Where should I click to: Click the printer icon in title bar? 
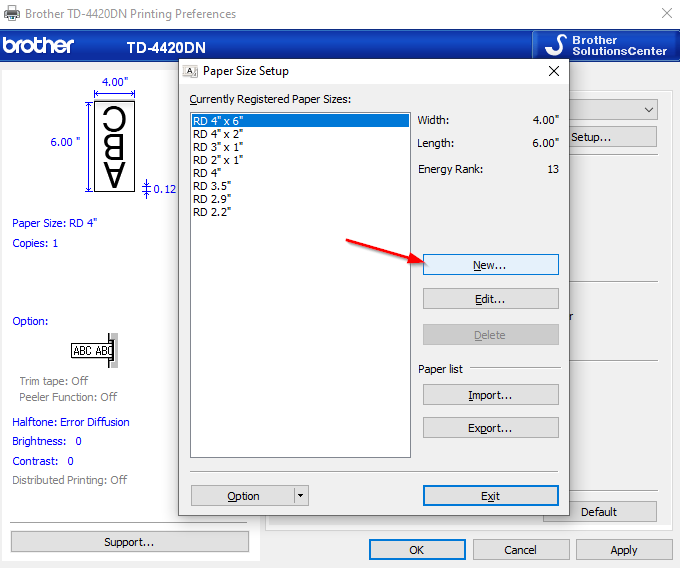tap(12, 13)
